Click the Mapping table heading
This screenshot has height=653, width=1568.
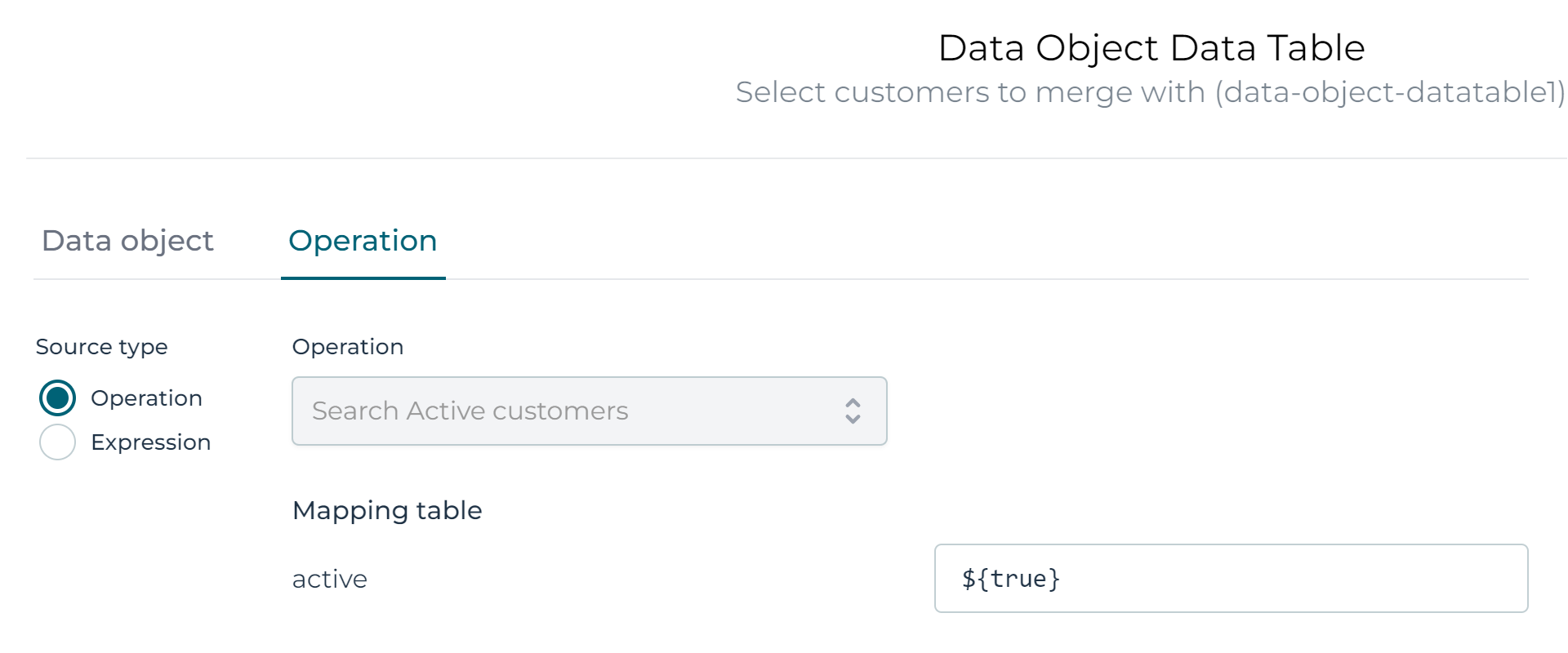[x=387, y=510]
